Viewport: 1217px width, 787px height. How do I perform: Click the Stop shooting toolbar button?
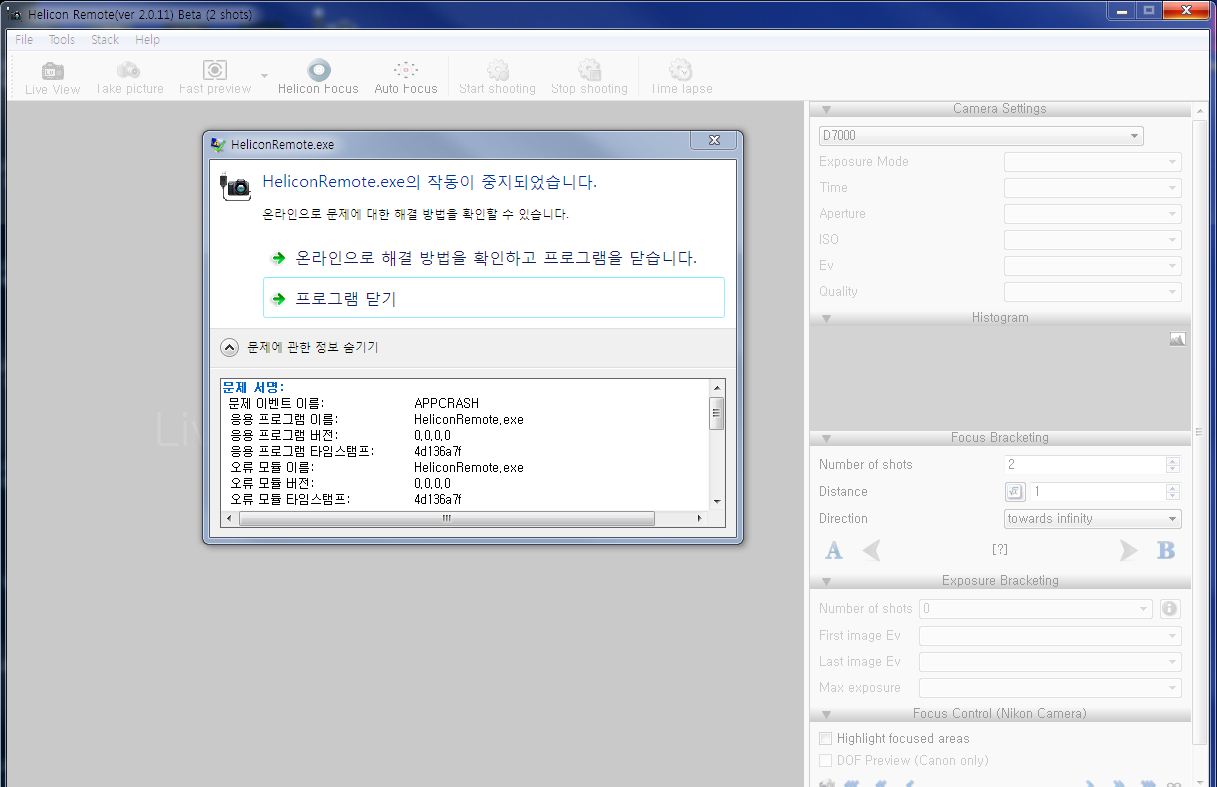coord(589,78)
